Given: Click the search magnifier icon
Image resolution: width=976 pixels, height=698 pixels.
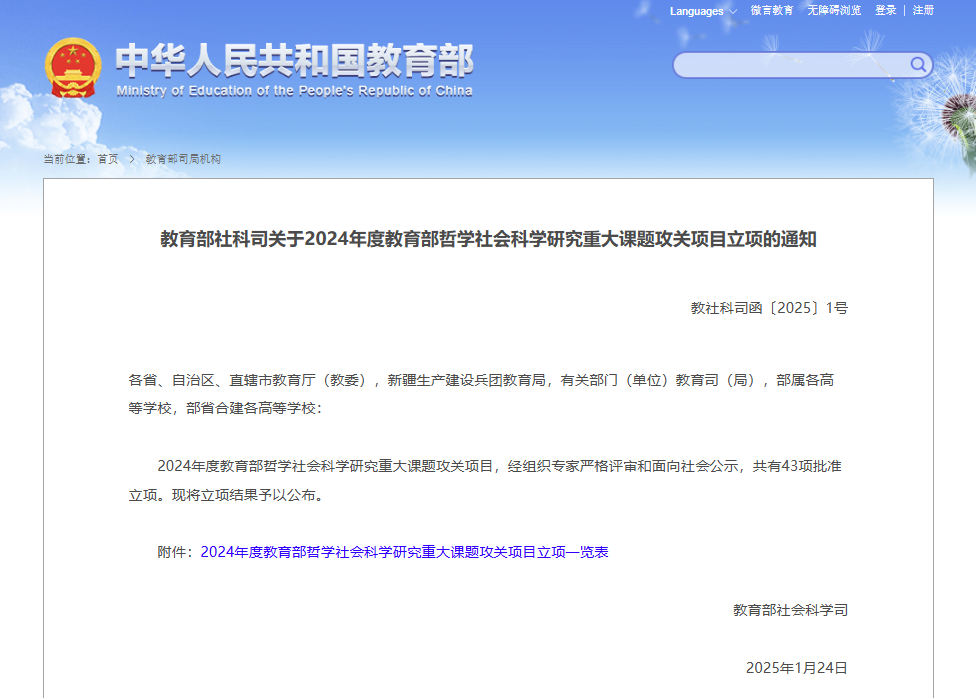Looking at the screenshot, I should pos(917,65).
